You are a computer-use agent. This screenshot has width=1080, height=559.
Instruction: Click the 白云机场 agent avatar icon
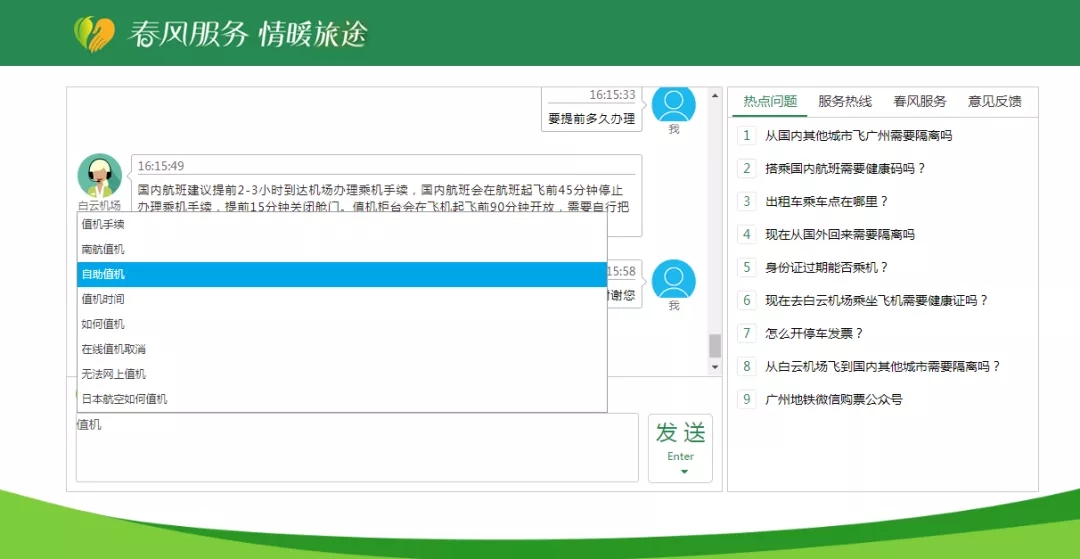(x=99, y=176)
